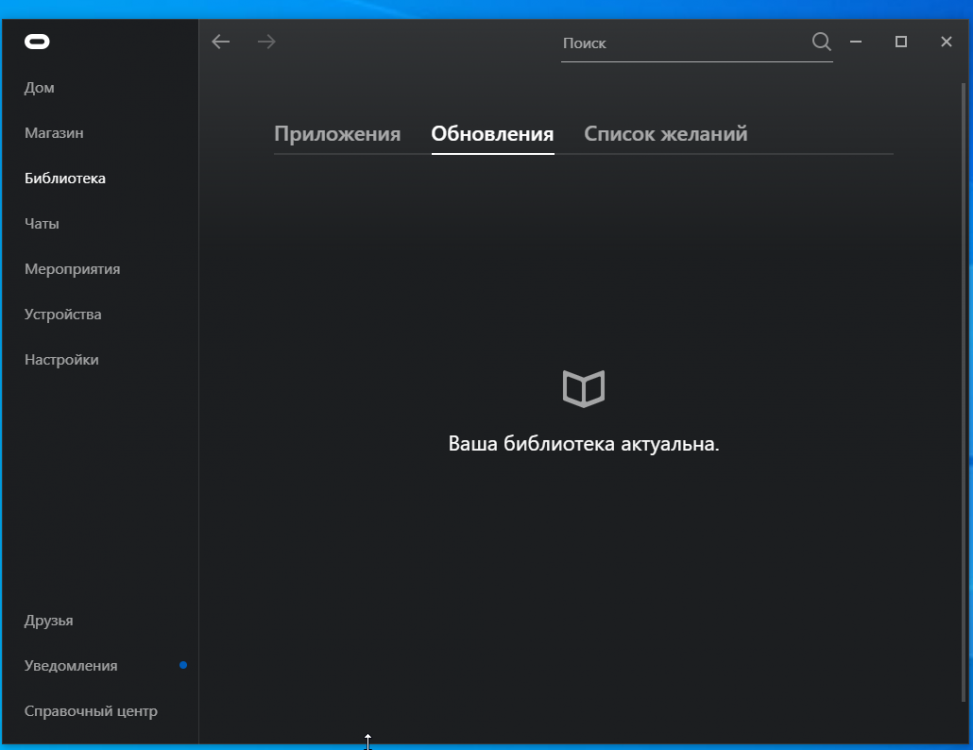The height and width of the screenshot is (750, 973).
Task: Click the vertical scrollbar on the right edge
Action: [x=964, y=392]
